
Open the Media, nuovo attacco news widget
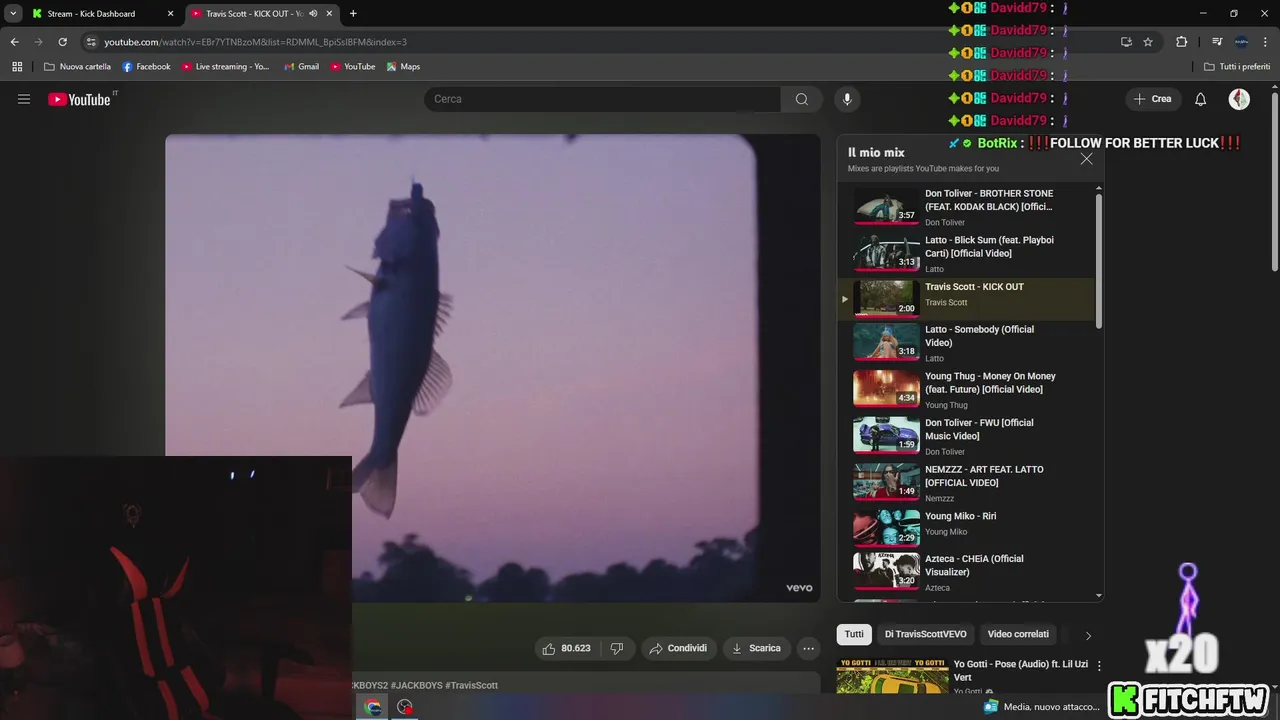[x=1042, y=707]
